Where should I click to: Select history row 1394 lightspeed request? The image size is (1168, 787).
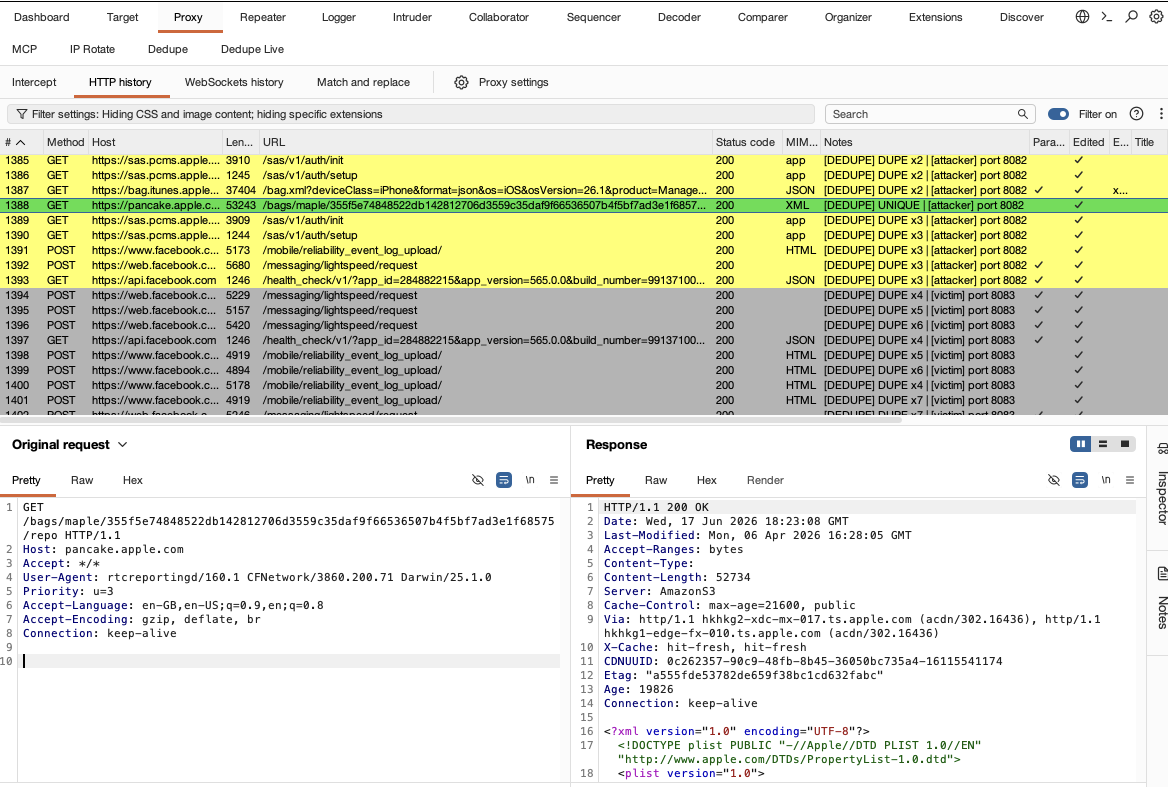584,296
